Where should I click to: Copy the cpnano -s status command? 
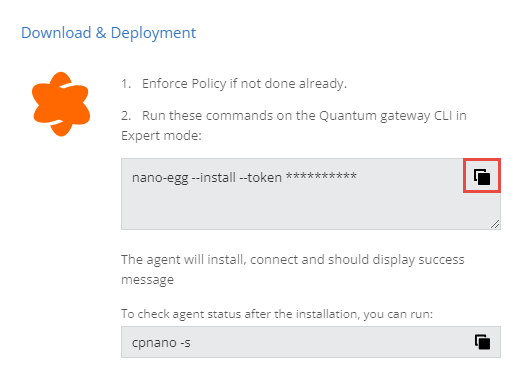482,342
